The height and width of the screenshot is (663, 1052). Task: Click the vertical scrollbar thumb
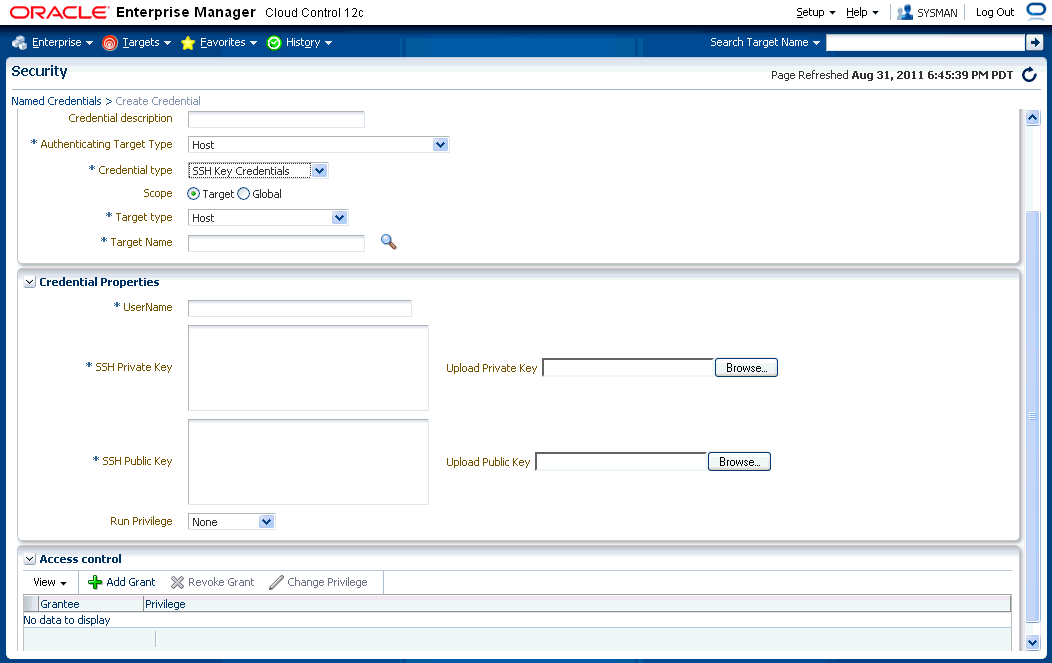1033,416
